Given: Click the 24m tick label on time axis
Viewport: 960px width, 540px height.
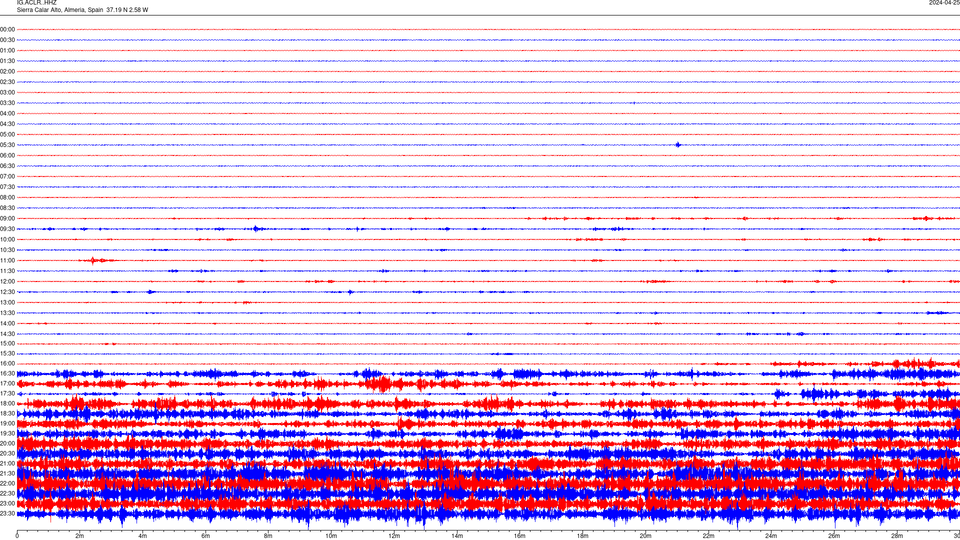Looking at the screenshot, I should click(x=771, y=536).
